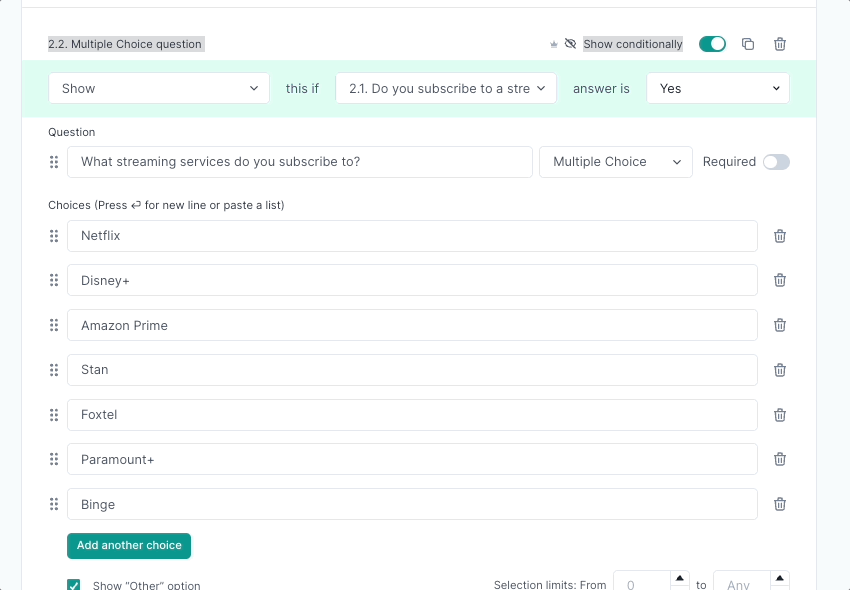
Task: Open the answer is Yes dropdown
Action: [718, 88]
